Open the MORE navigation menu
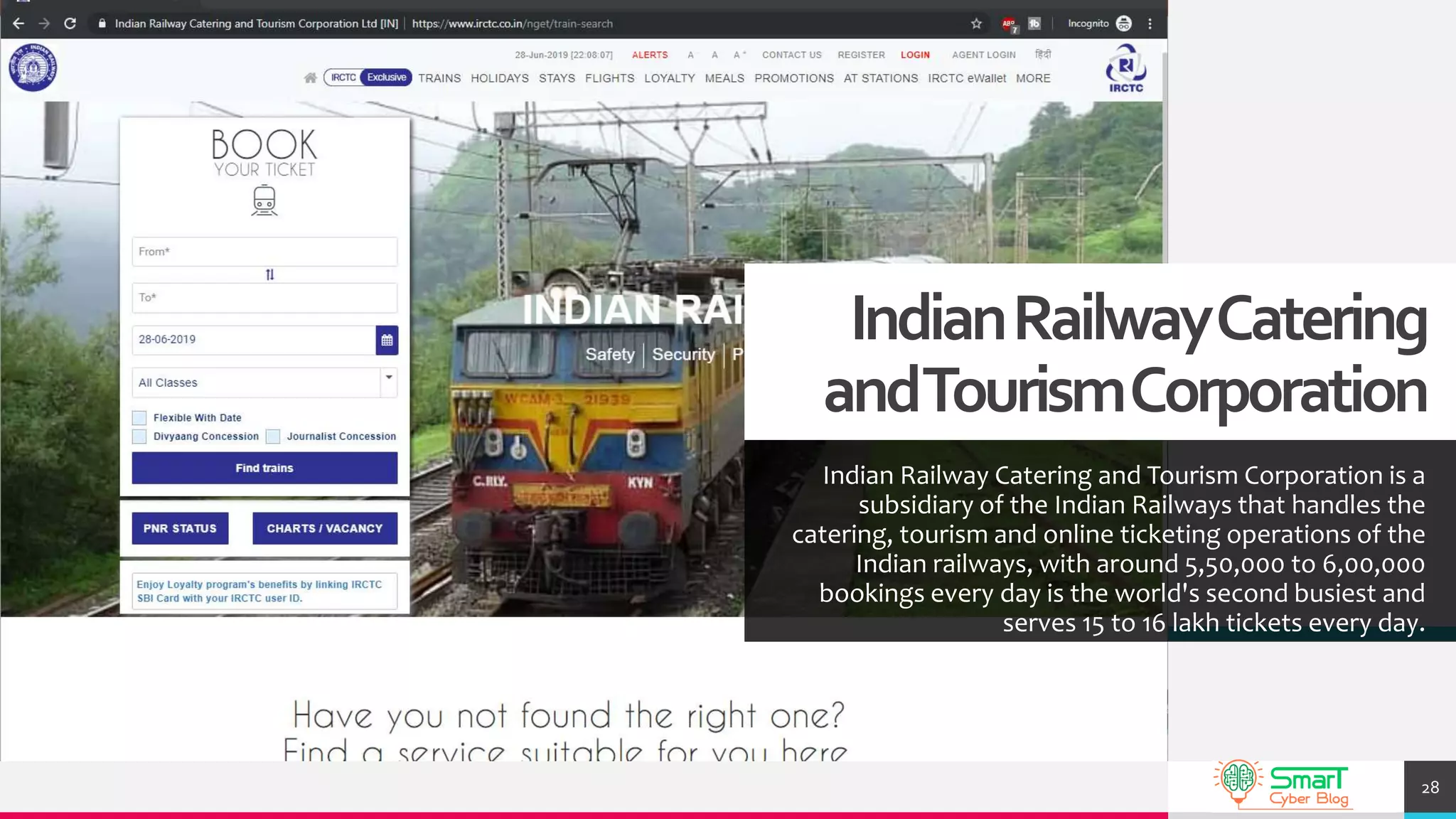The width and height of the screenshot is (1456, 819). [1032, 78]
